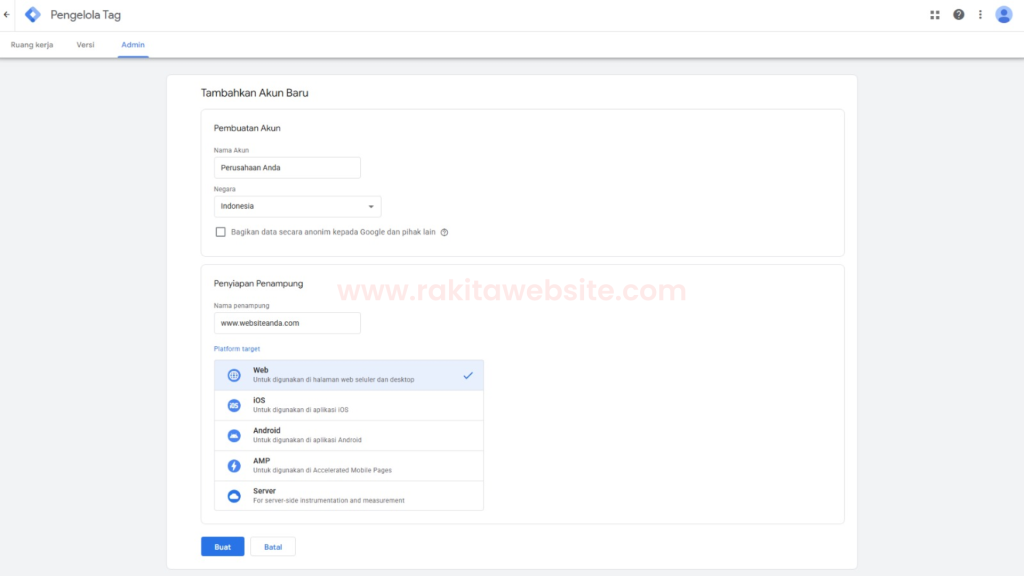The width and height of the screenshot is (1024, 576).
Task: Open the three-dot more options menu
Action: click(980, 14)
